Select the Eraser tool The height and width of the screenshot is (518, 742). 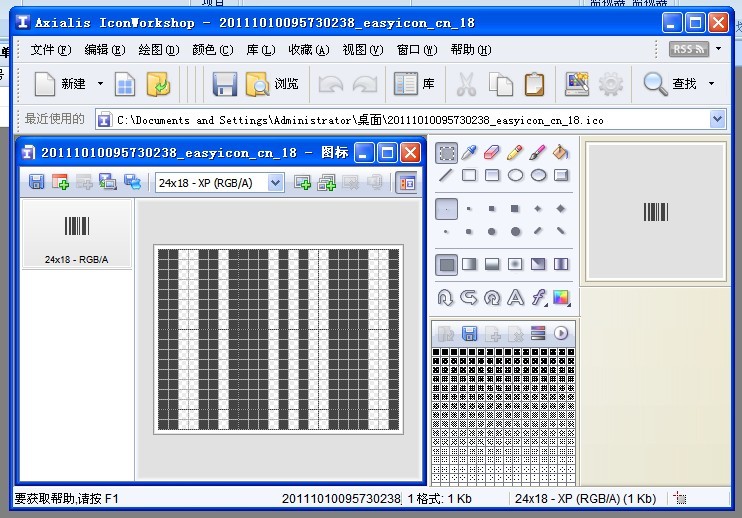[x=492, y=153]
